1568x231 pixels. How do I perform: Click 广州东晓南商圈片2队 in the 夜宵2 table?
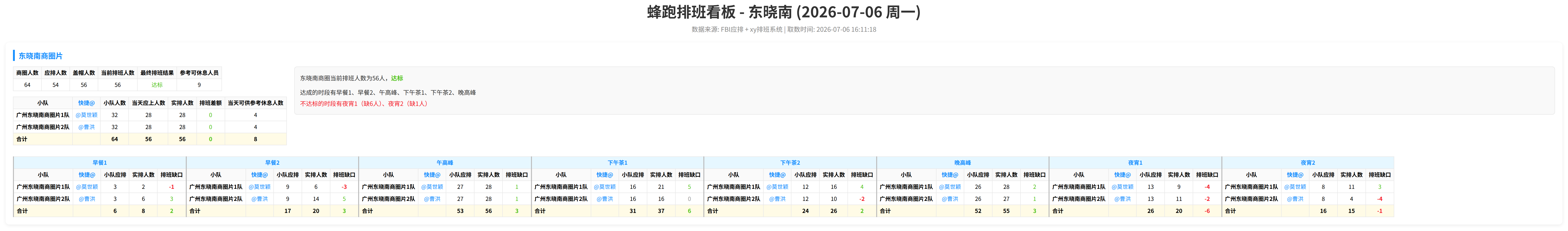pos(1252,199)
